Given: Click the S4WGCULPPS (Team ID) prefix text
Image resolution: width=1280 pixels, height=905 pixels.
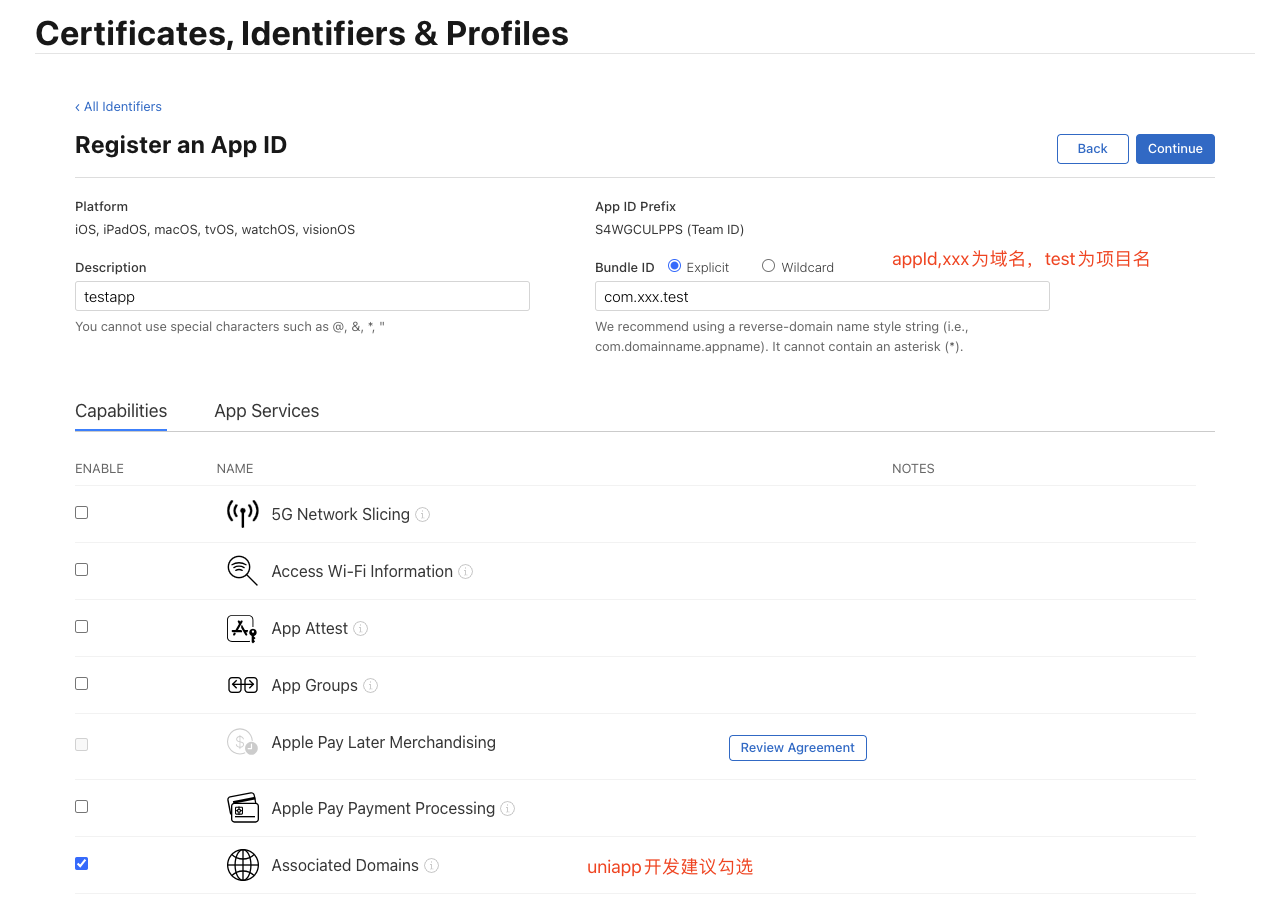Looking at the screenshot, I should [669, 230].
